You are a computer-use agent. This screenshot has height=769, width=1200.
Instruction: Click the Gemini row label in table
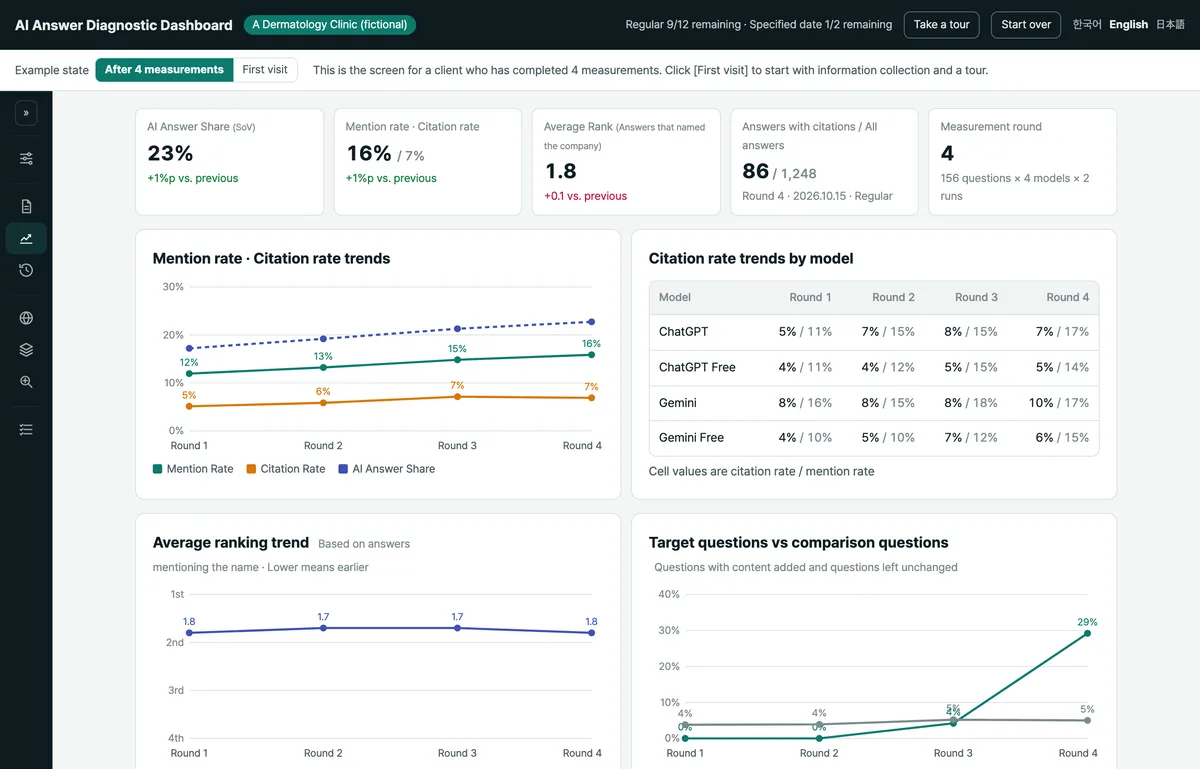tap(678, 402)
